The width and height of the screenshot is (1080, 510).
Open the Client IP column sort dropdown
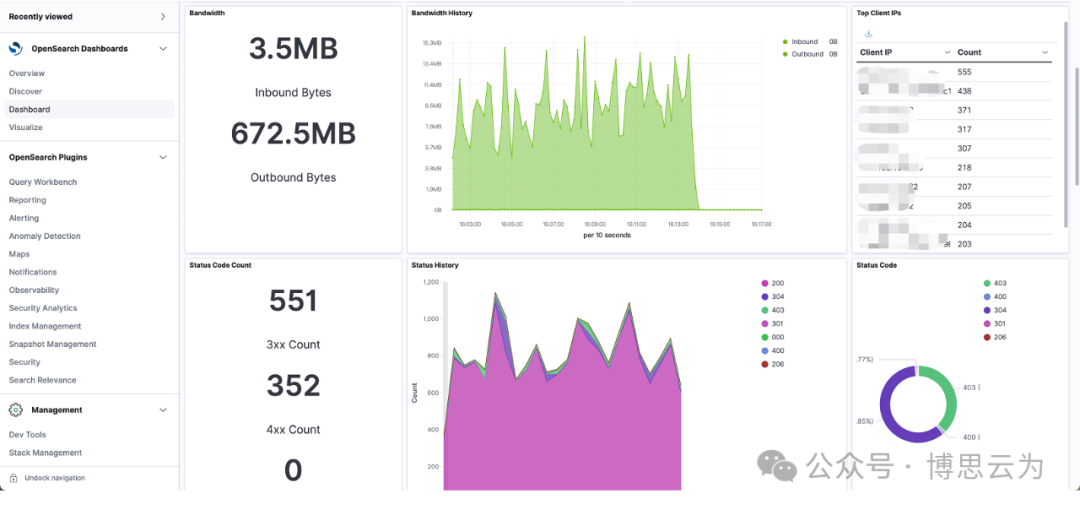pyautogui.click(x=947, y=52)
